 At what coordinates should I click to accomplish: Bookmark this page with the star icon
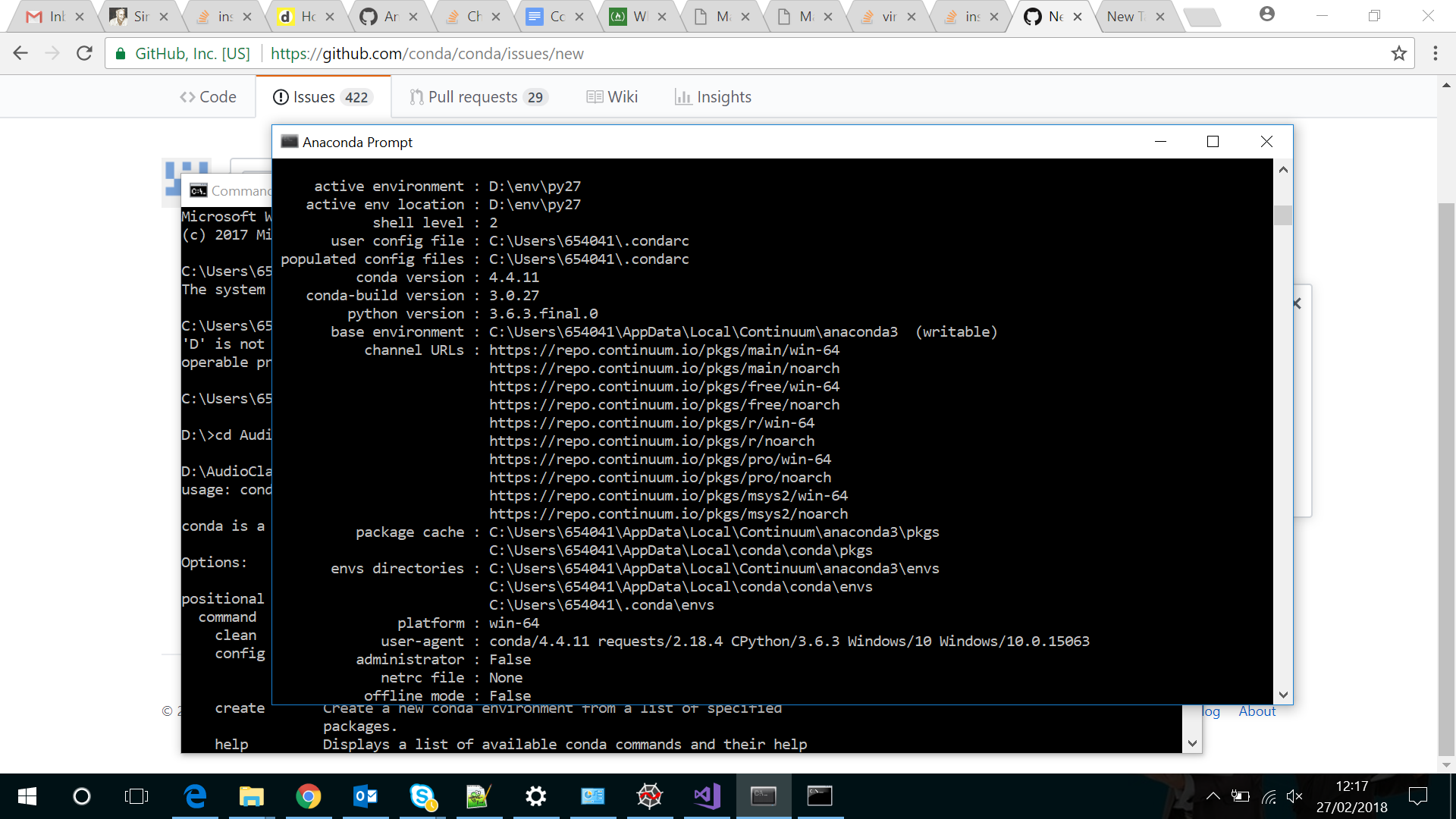[x=1399, y=53]
